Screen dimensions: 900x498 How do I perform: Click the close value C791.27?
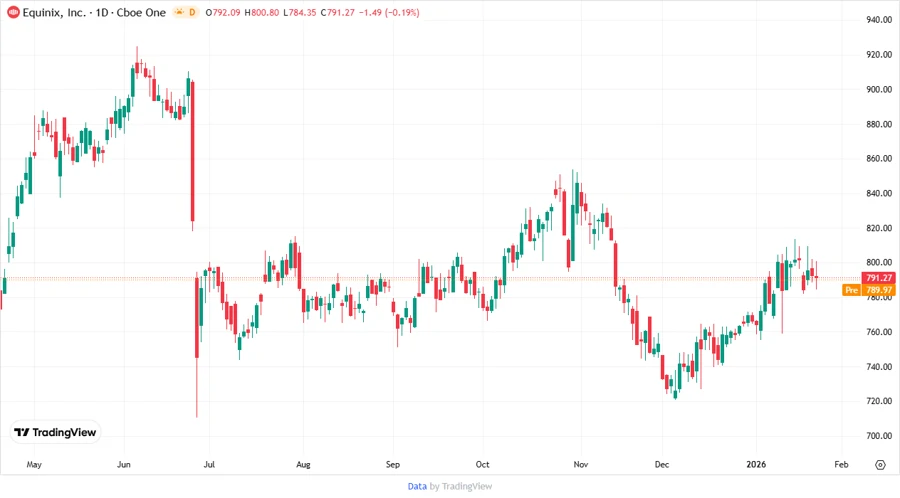(x=338, y=13)
